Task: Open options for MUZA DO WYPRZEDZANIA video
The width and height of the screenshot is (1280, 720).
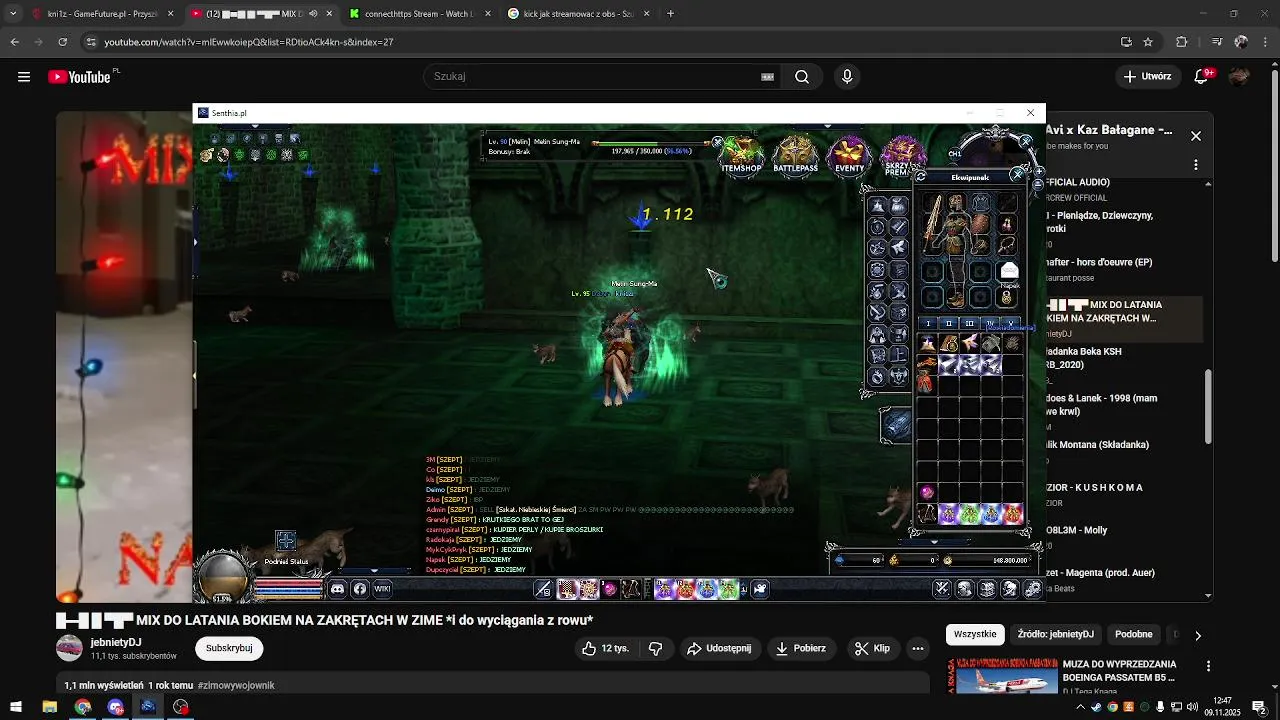Action: click(x=1208, y=666)
